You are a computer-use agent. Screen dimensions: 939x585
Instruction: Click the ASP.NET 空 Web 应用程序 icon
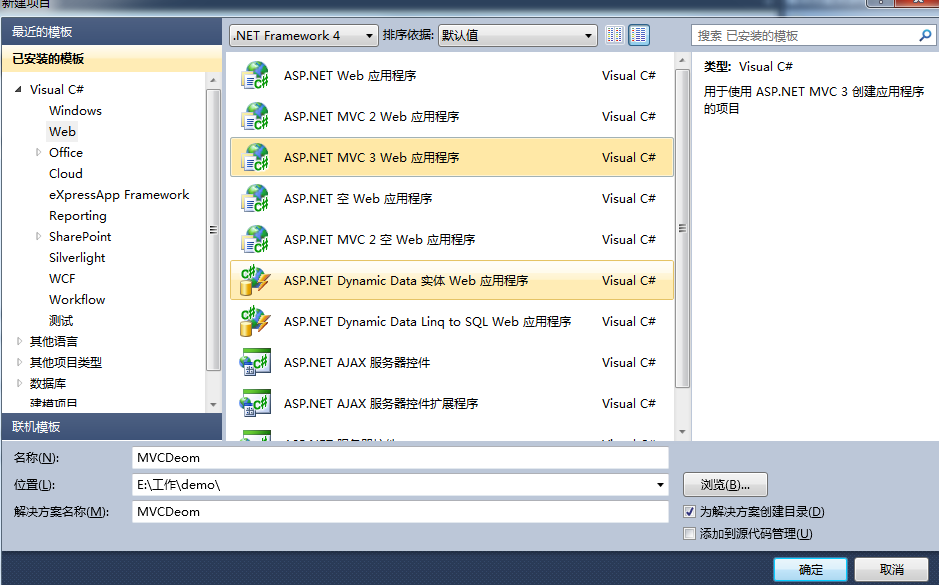pyautogui.click(x=255, y=198)
